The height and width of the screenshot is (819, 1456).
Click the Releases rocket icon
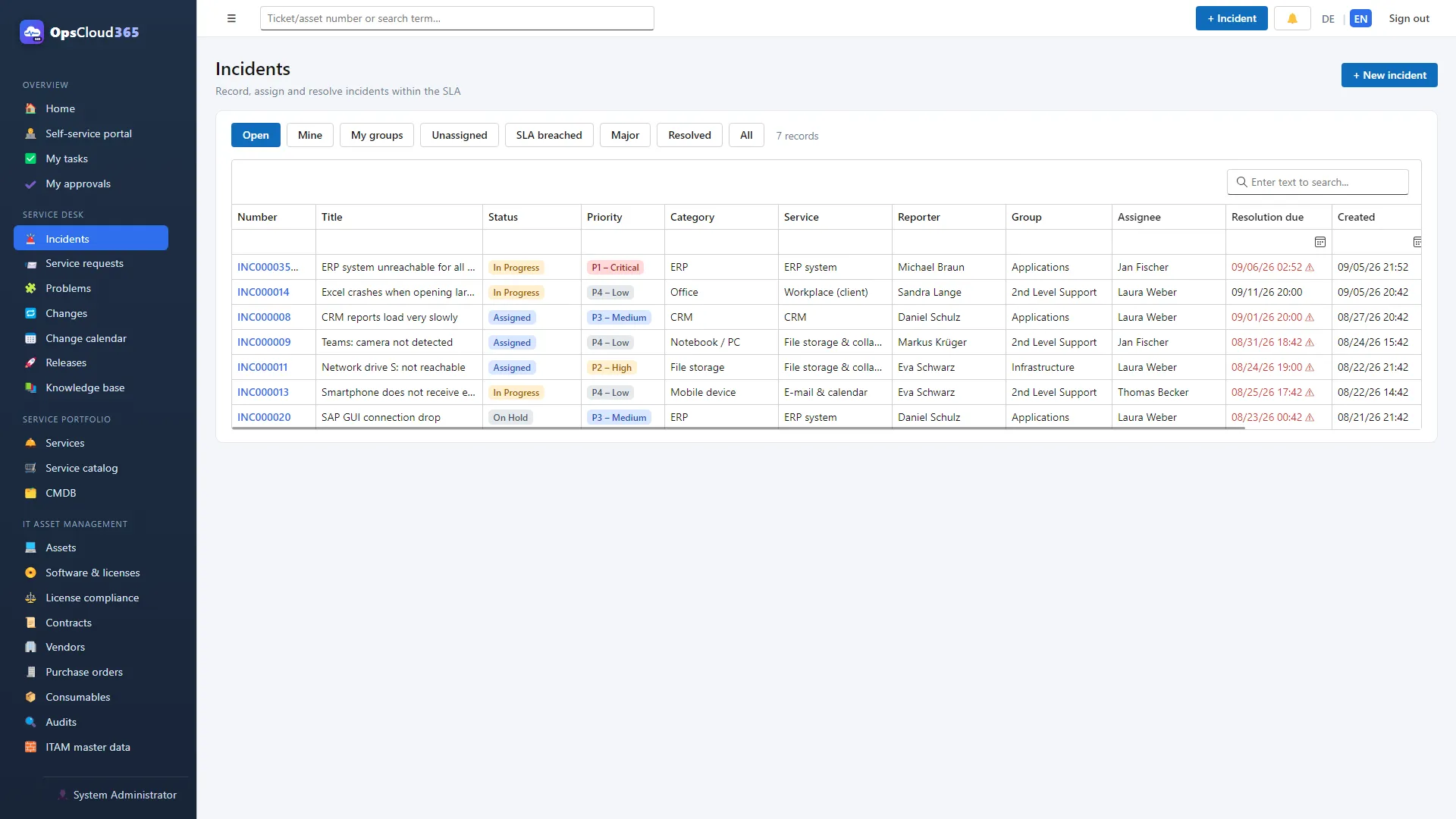tap(30, 362)
